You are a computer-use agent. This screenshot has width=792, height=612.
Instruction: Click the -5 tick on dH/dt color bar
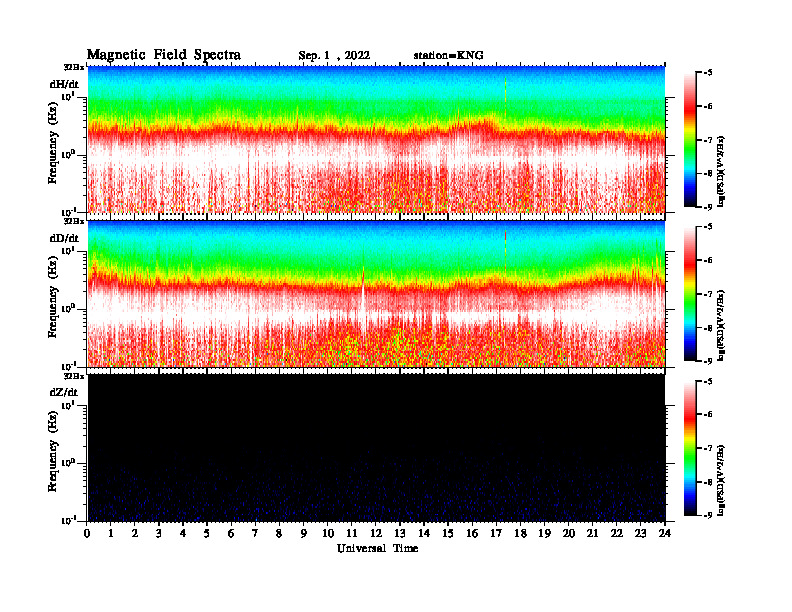click(x=708, y=73)
